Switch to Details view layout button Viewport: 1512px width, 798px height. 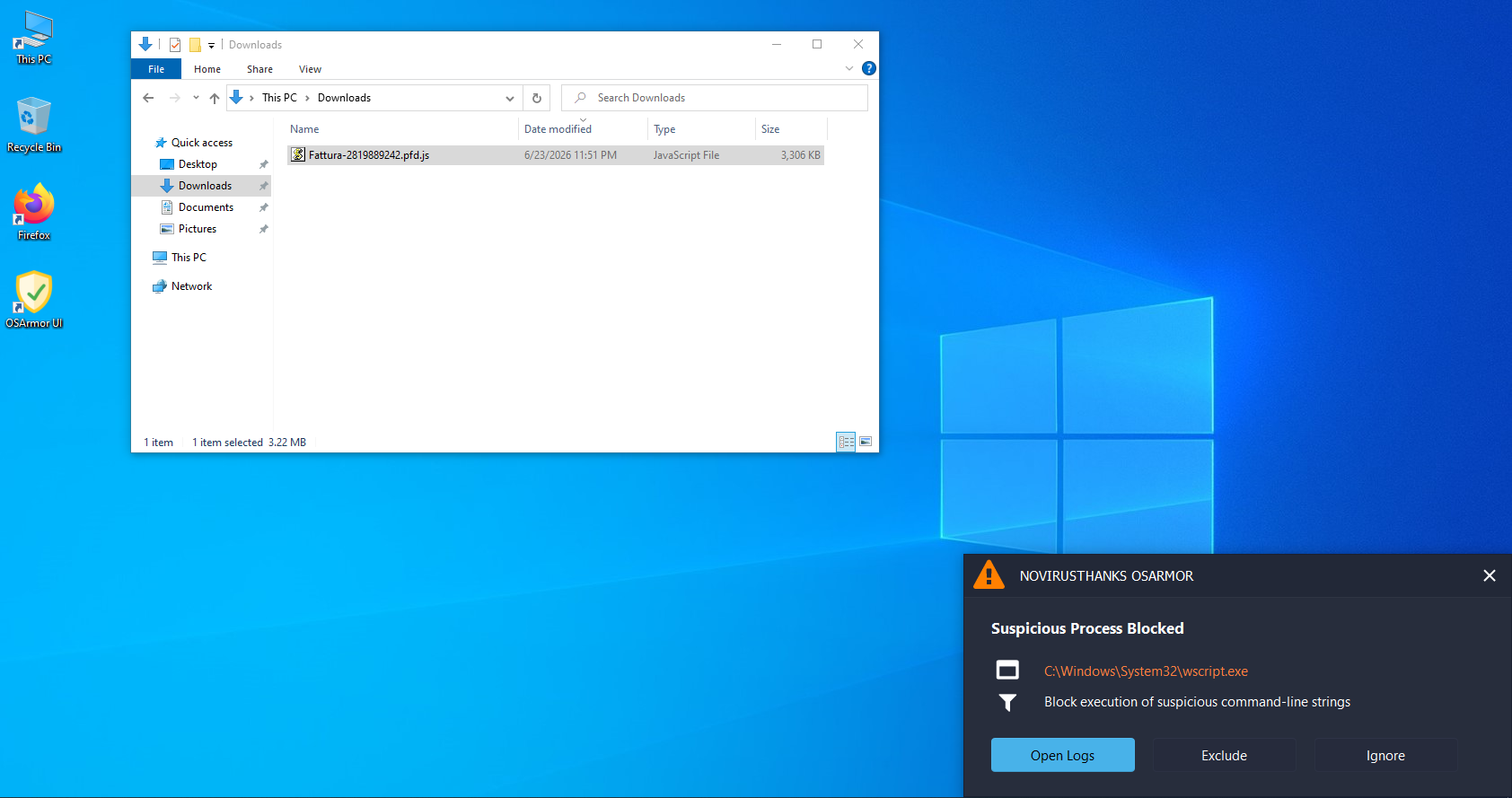click(x=846, y=442)
